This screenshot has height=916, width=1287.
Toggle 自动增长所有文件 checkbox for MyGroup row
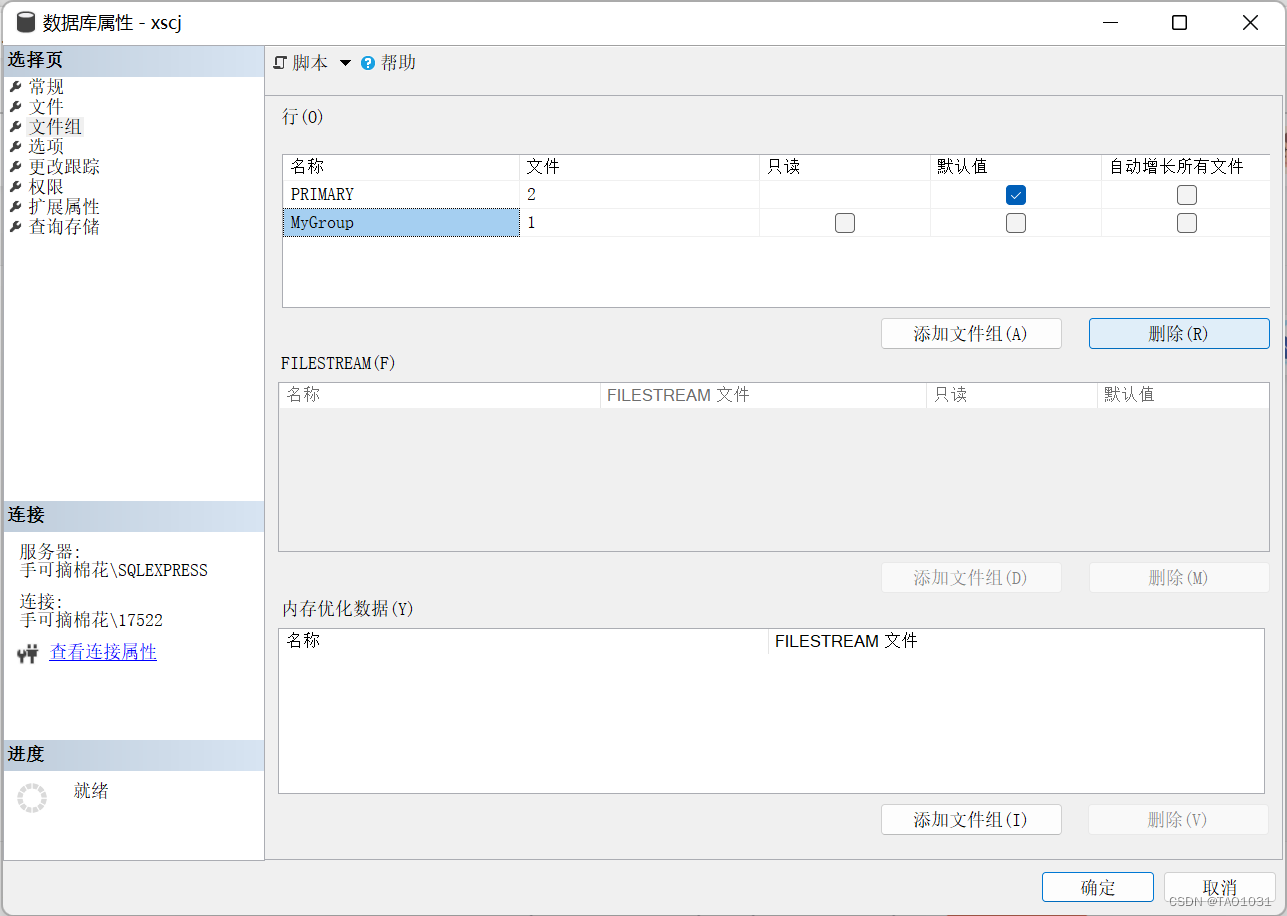tap(1187, 223)
